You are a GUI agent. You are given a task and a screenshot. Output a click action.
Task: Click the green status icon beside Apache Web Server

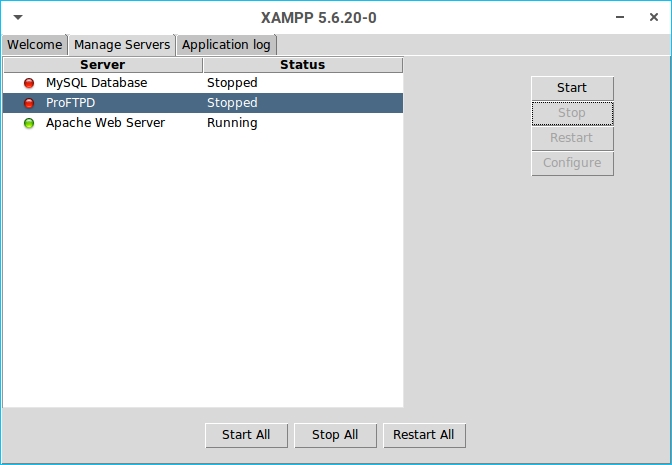point(29,123)
